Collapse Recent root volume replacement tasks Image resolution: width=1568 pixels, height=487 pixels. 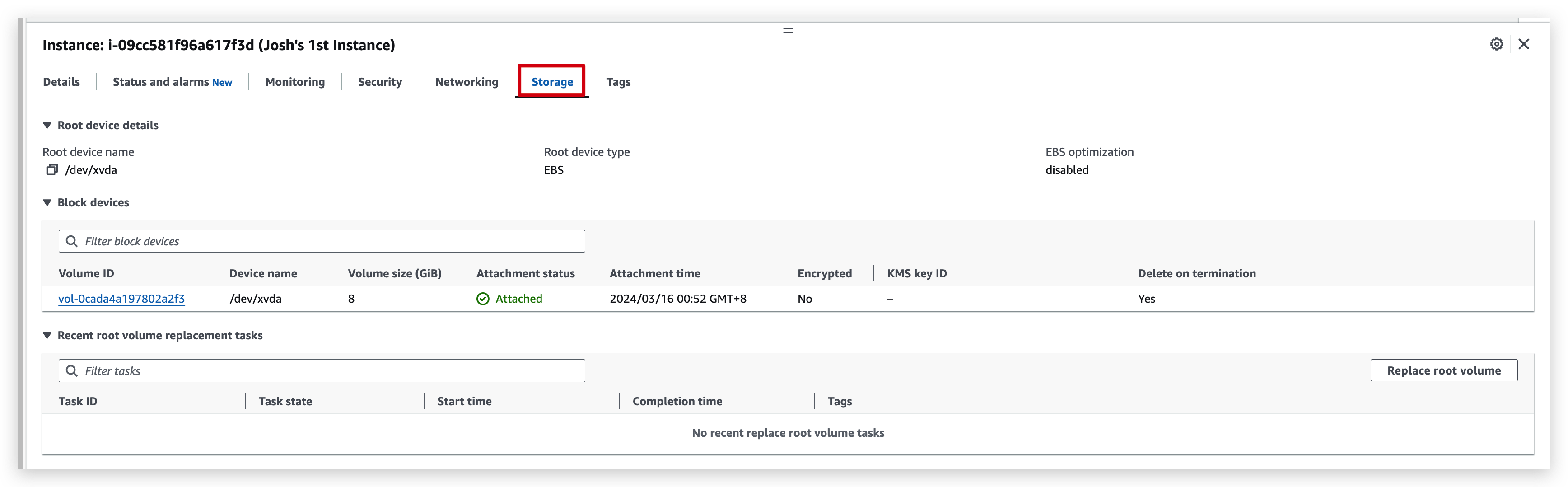click(47, 335)
